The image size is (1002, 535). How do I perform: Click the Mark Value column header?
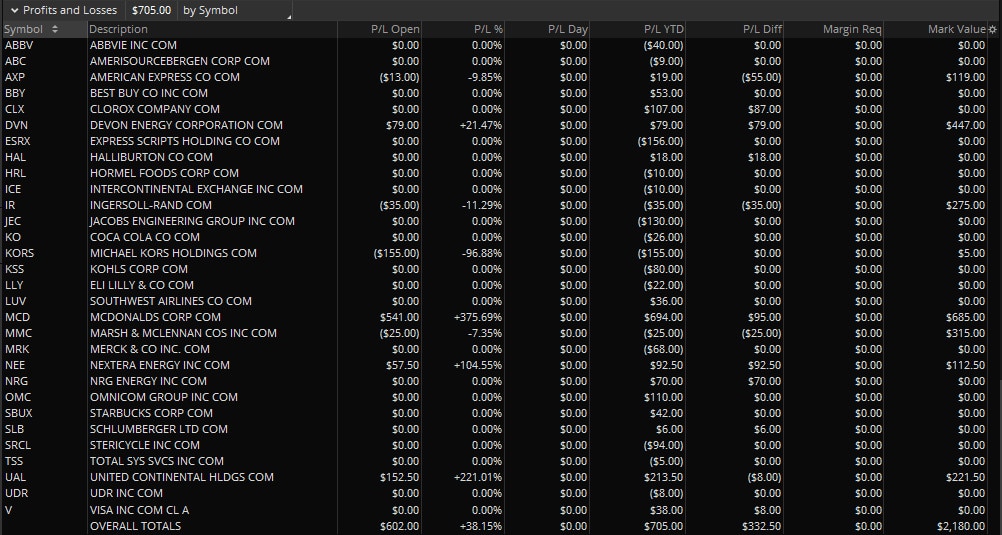(x=957, y=29)
